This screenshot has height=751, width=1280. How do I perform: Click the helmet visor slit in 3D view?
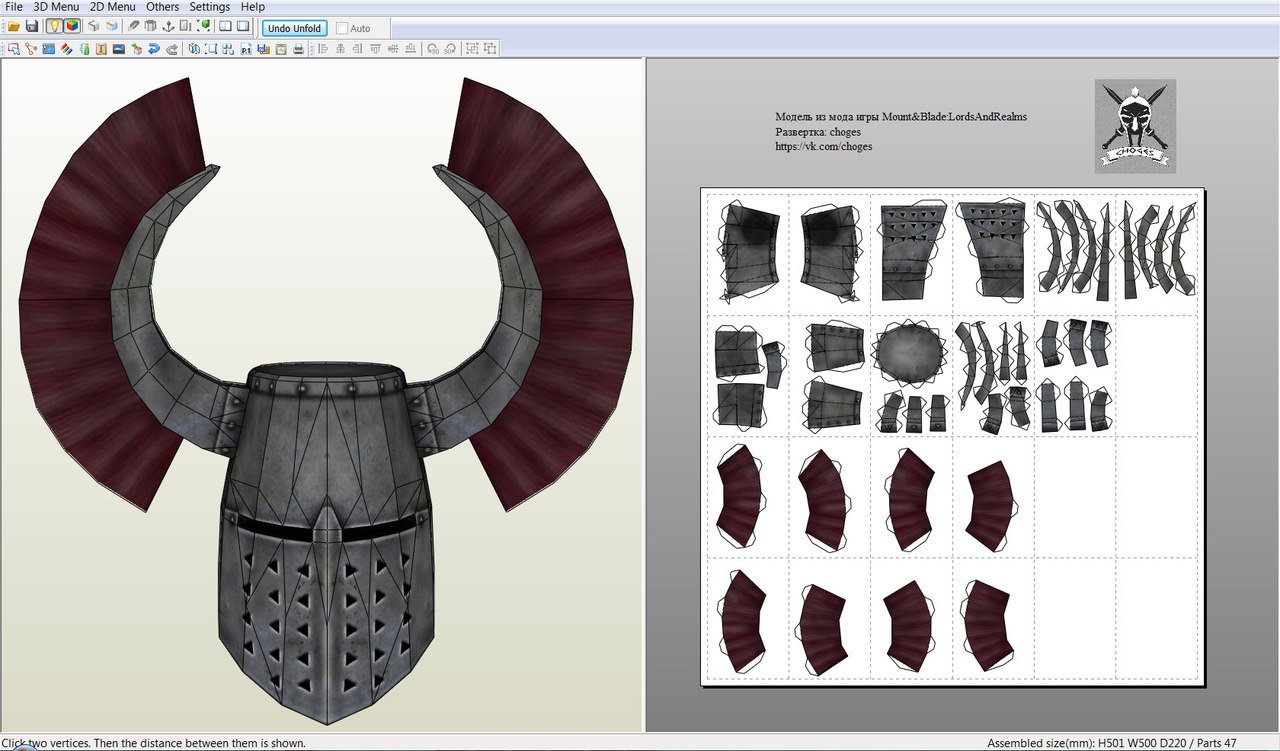coord(326,529)
